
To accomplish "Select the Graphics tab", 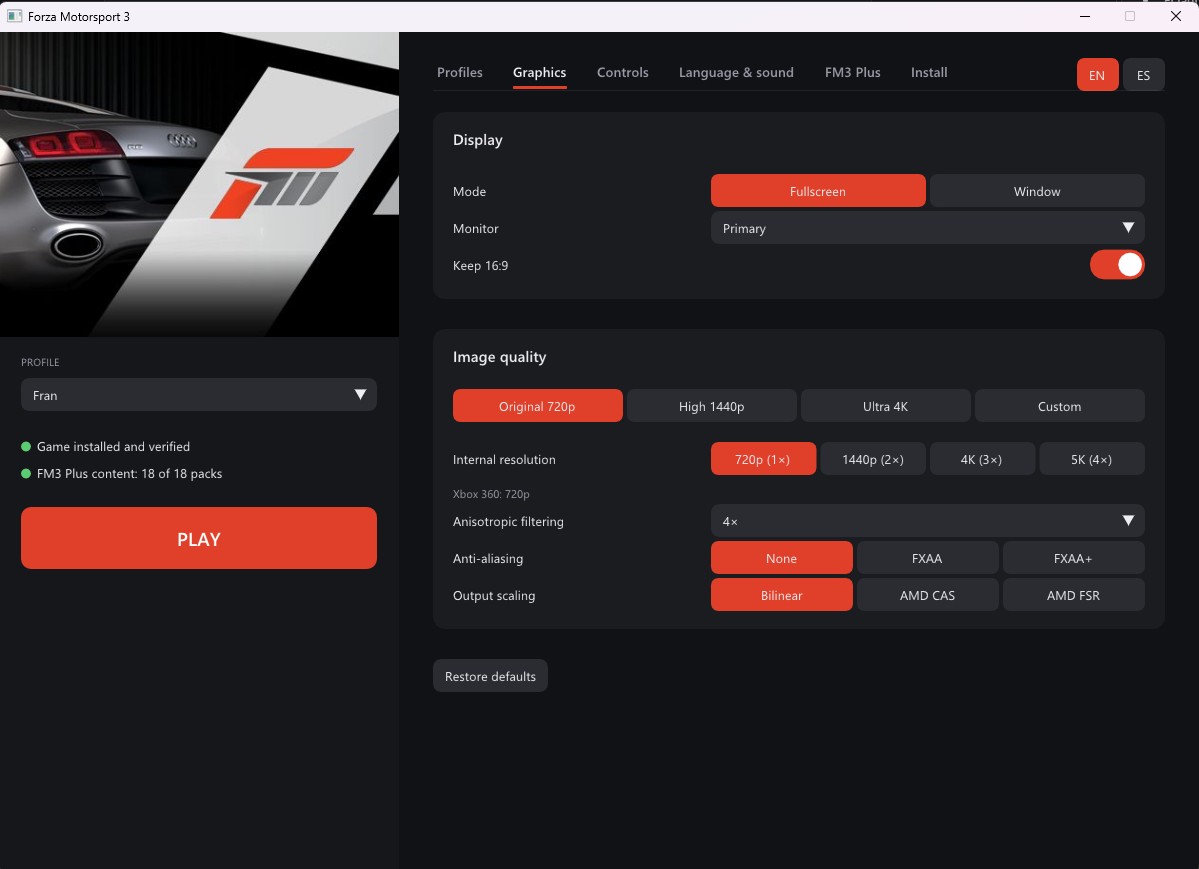I will coord(539,73).
